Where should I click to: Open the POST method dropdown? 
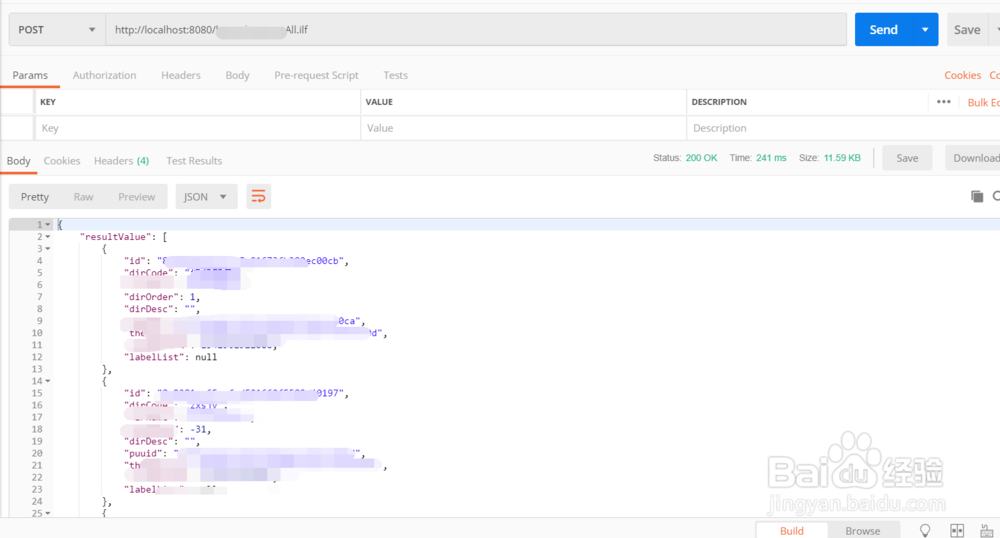pos(57,30)
